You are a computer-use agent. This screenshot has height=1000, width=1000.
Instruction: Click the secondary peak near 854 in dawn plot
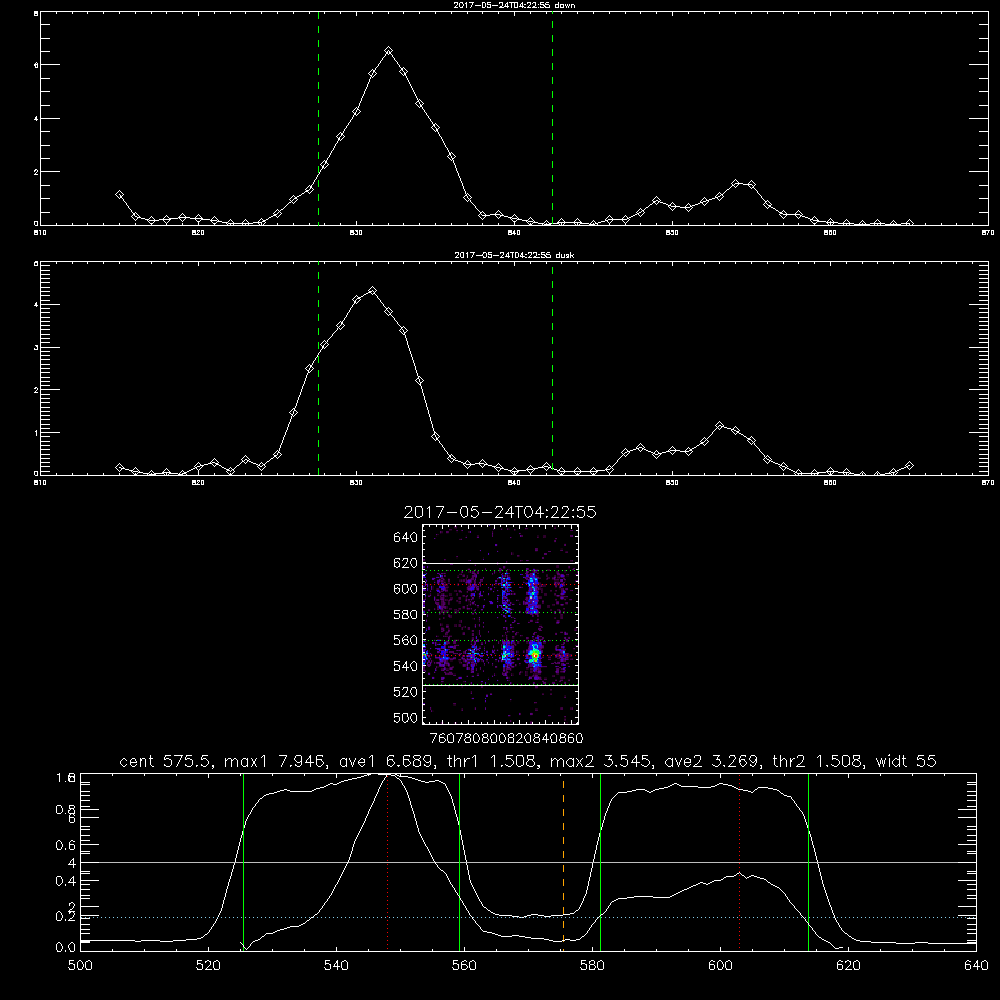pos(736,183)
